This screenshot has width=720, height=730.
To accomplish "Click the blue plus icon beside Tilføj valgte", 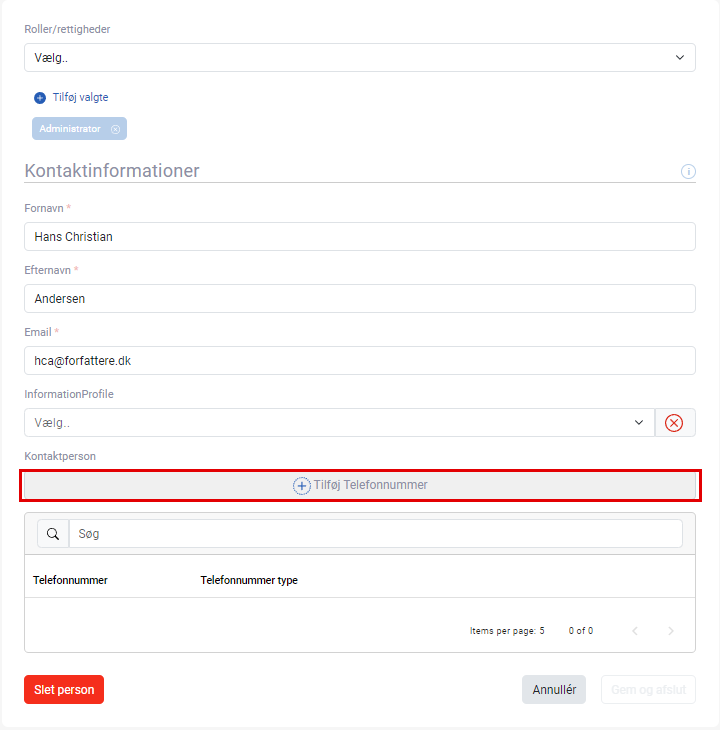I will tap(40, 98).
